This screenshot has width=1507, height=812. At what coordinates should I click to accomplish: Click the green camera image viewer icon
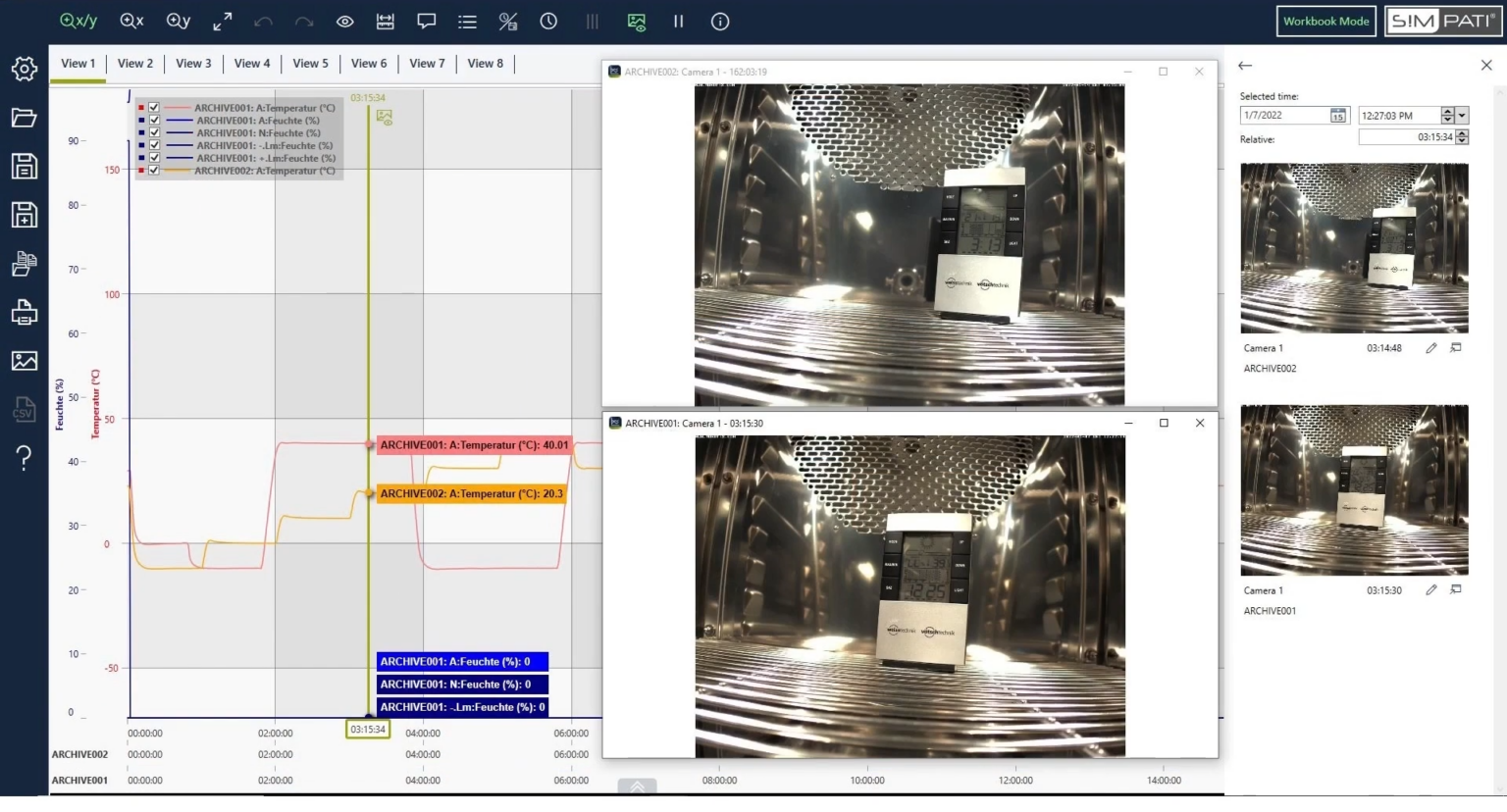click(x=635, y=21)
